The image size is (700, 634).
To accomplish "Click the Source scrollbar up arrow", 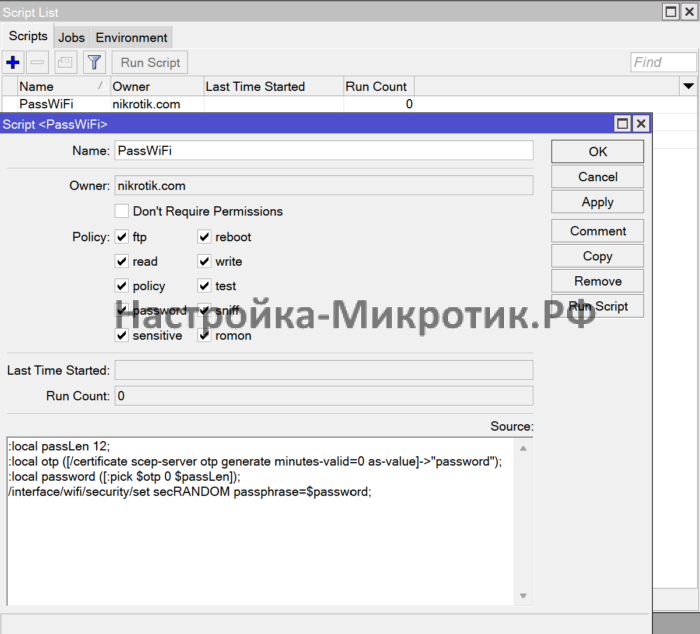I will 523,448.
